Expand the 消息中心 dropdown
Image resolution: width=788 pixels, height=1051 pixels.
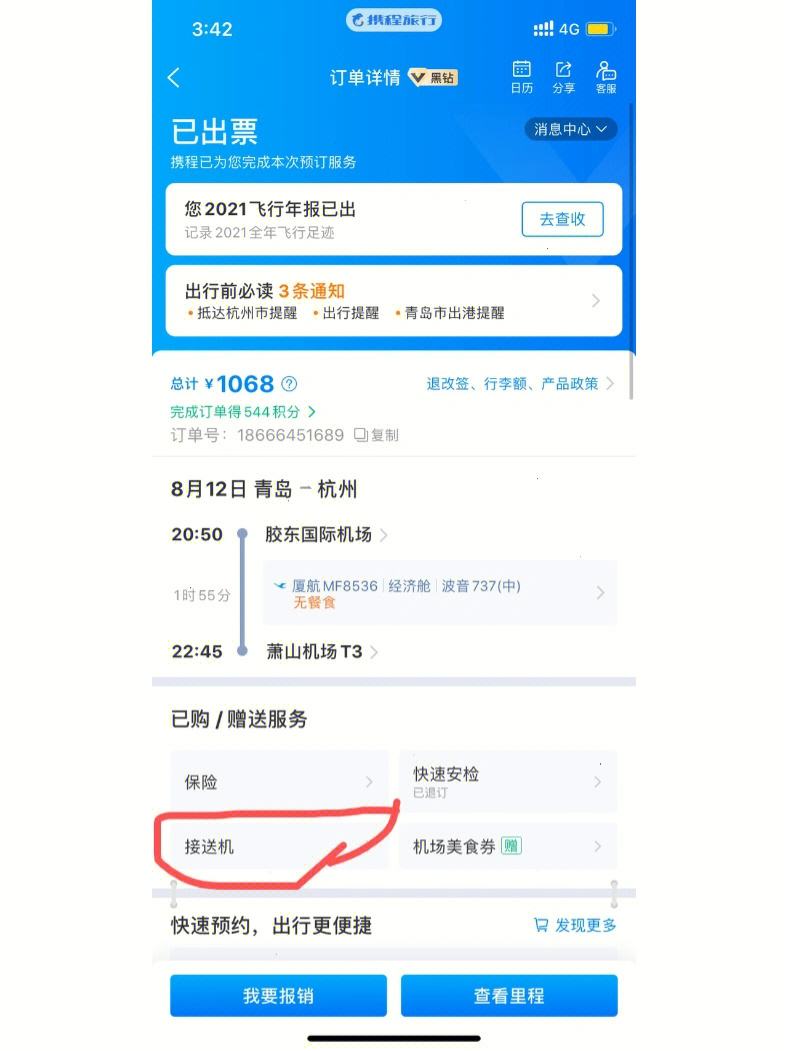point(570,129)
